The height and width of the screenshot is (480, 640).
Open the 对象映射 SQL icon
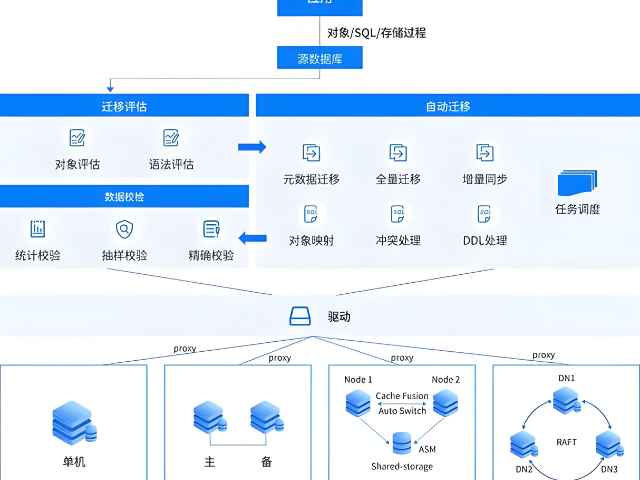click(311, 214)
